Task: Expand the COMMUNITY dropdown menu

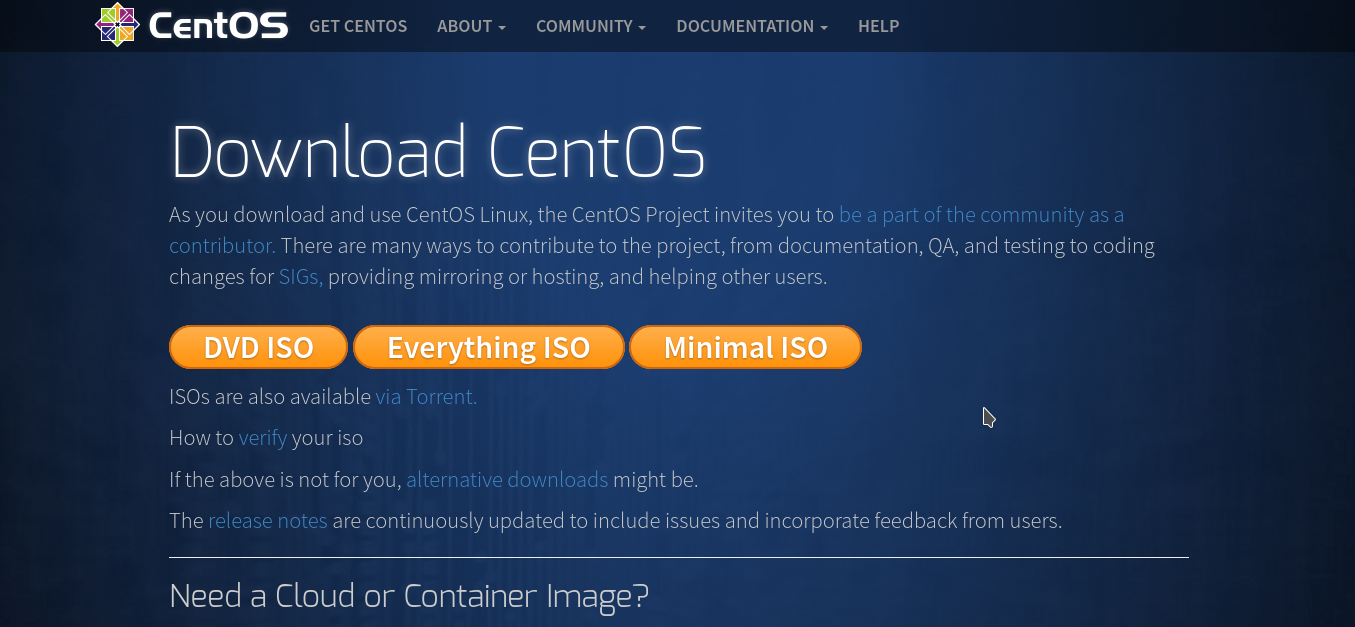Action: click(590, 26)
